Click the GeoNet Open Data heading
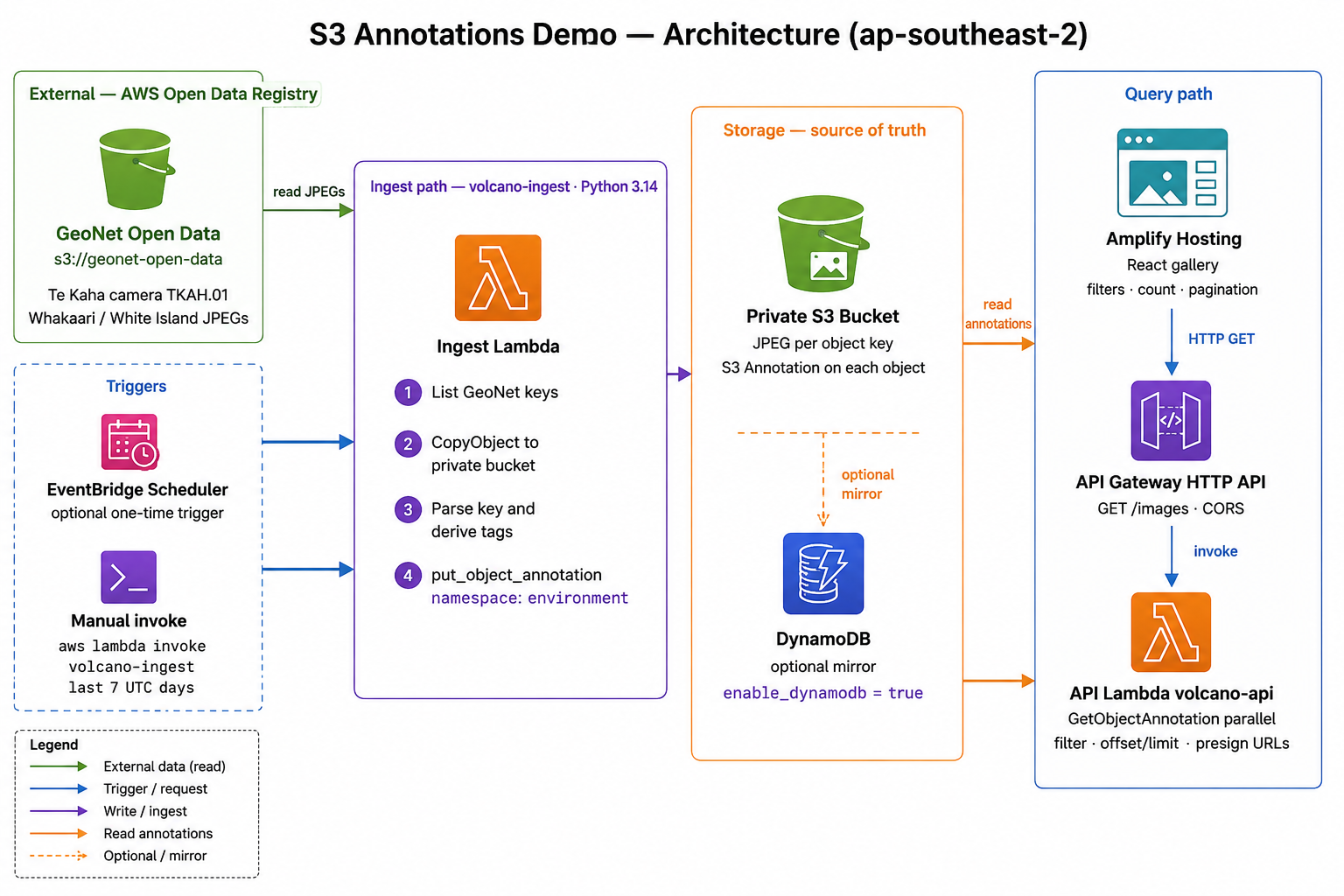 (x=138, y=234)
